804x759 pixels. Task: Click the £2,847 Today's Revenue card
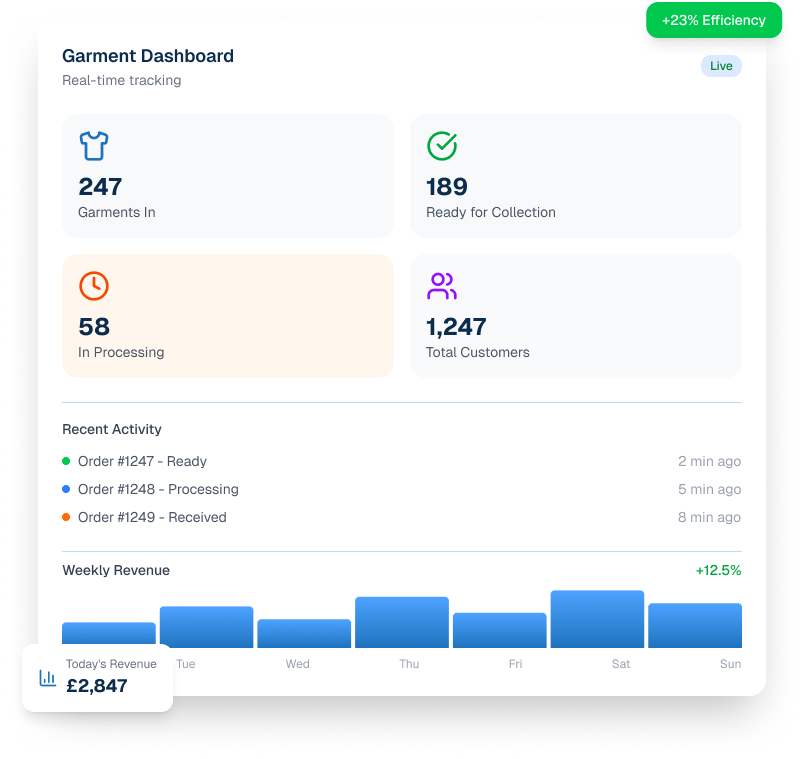[98, 677]
